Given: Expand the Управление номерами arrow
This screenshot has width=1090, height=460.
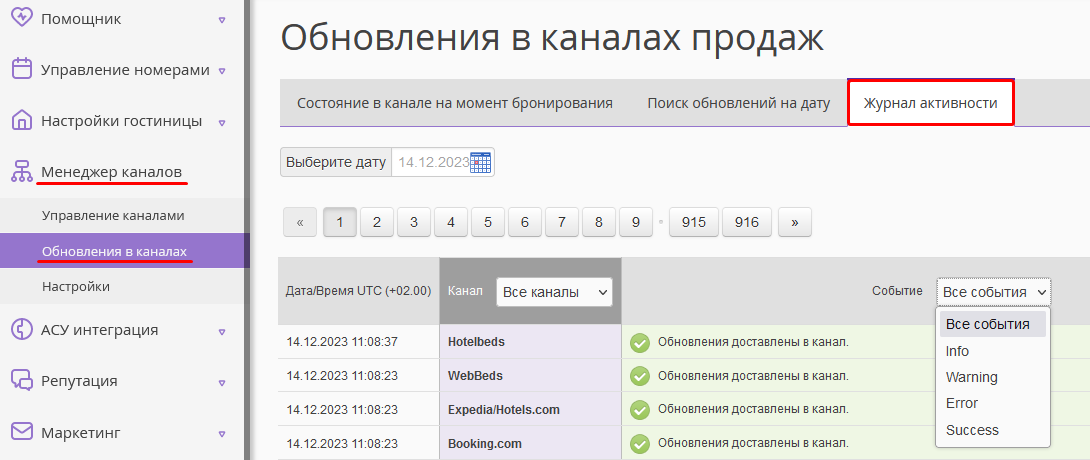Looking at the screenshot, I should 222,71.
